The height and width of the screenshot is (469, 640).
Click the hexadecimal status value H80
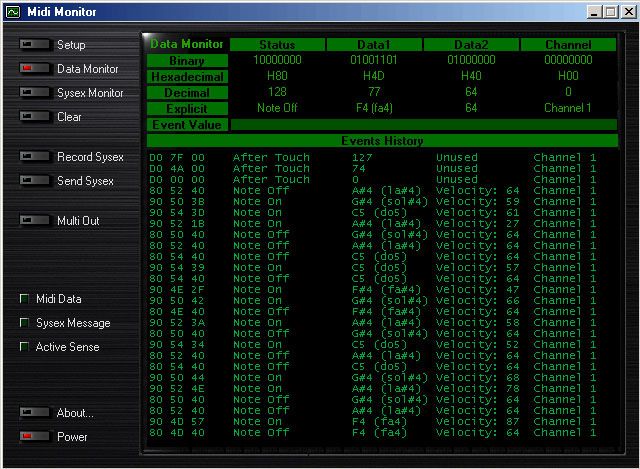[x=277, y=76]
